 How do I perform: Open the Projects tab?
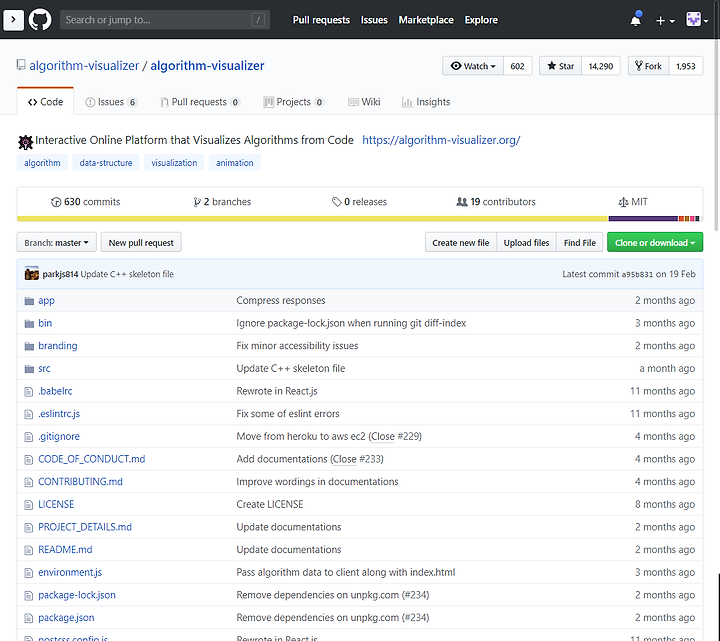[x=293, y=102]
